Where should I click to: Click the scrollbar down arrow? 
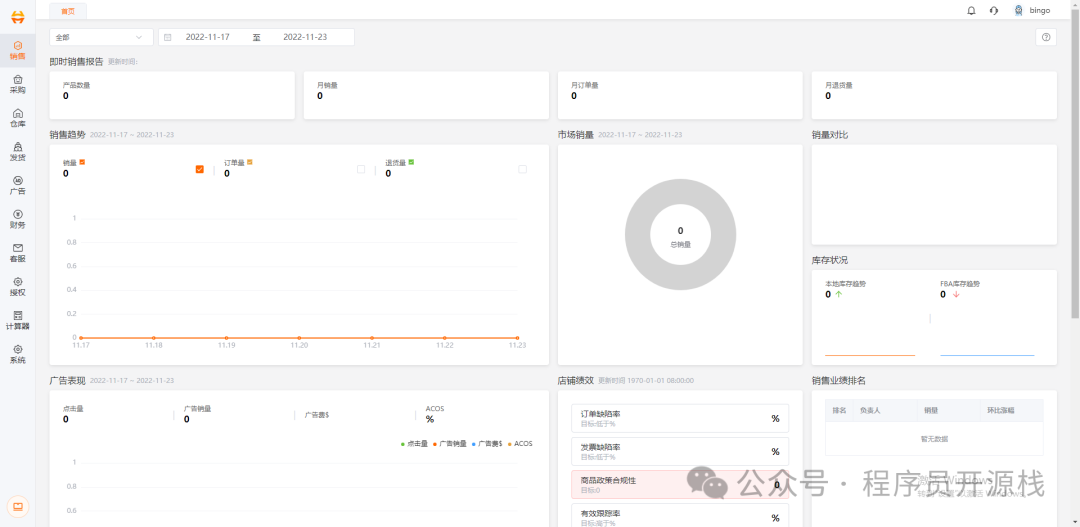pyautogui.click(x=1075, y=523)
